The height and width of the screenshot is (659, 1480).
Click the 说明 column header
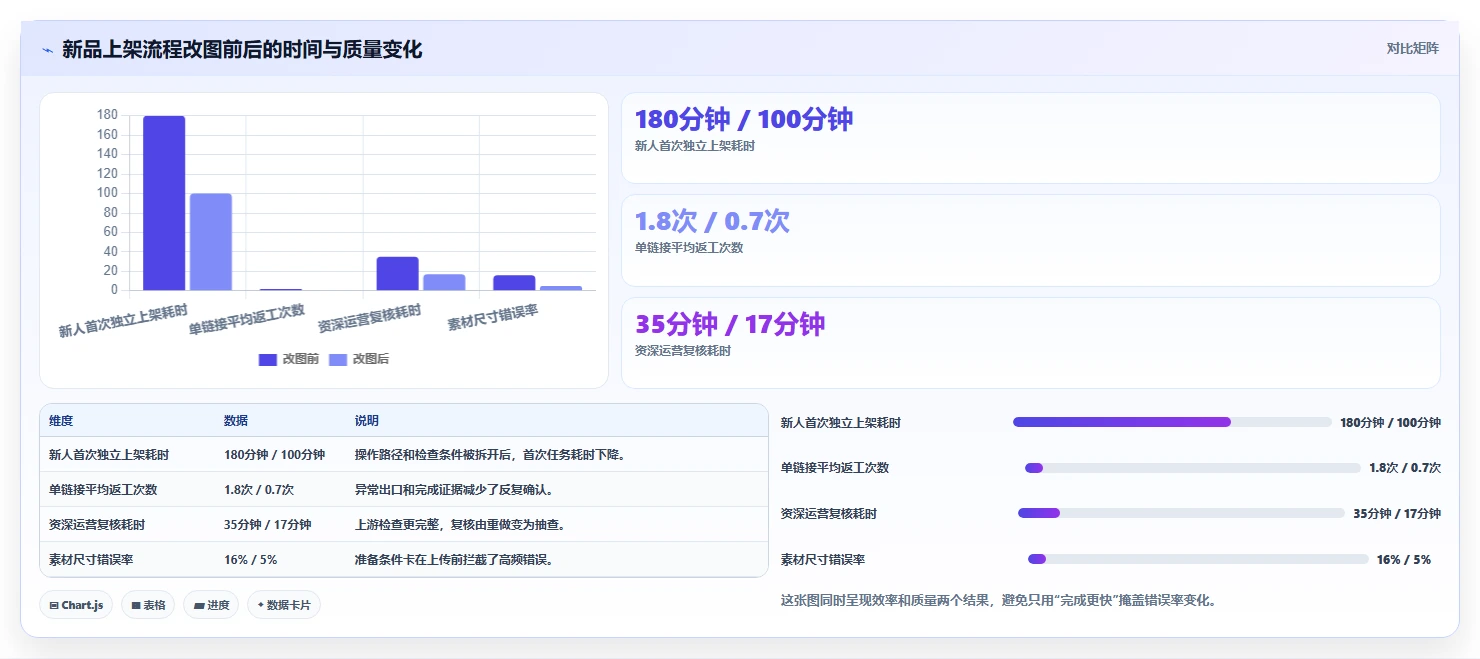tap(367, 421)
